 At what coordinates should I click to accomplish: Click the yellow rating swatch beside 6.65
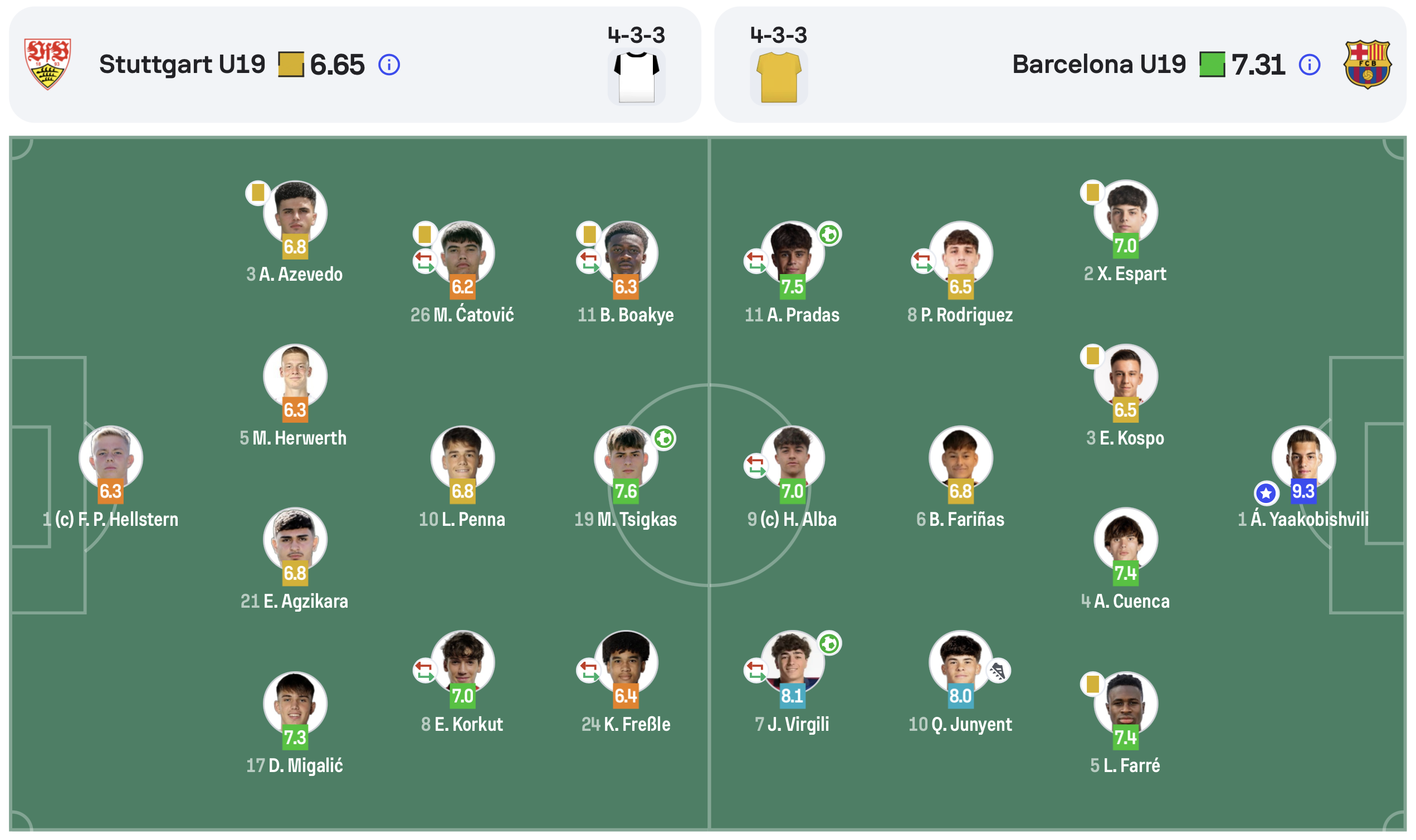[x=291, y=65]
